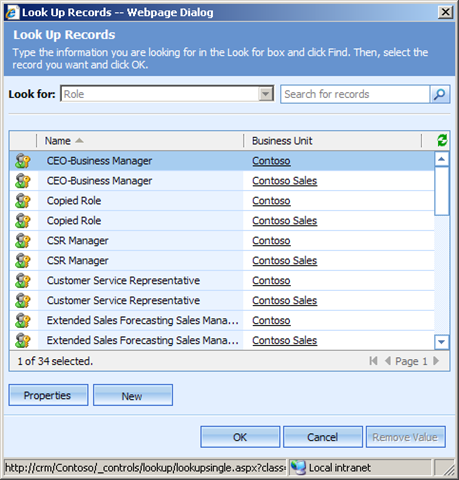459x480 pixels.
Task: Select CSR Manager name in Contoso row
Action: tap(77, 241)
